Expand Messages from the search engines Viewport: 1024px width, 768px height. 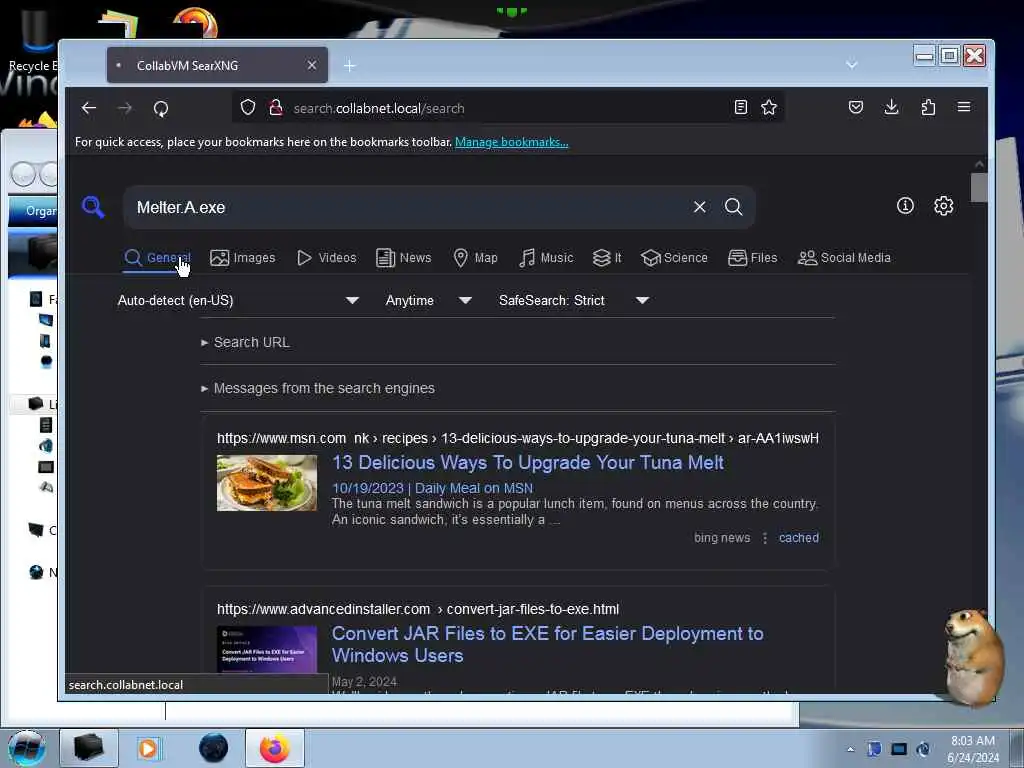(318, 388)
